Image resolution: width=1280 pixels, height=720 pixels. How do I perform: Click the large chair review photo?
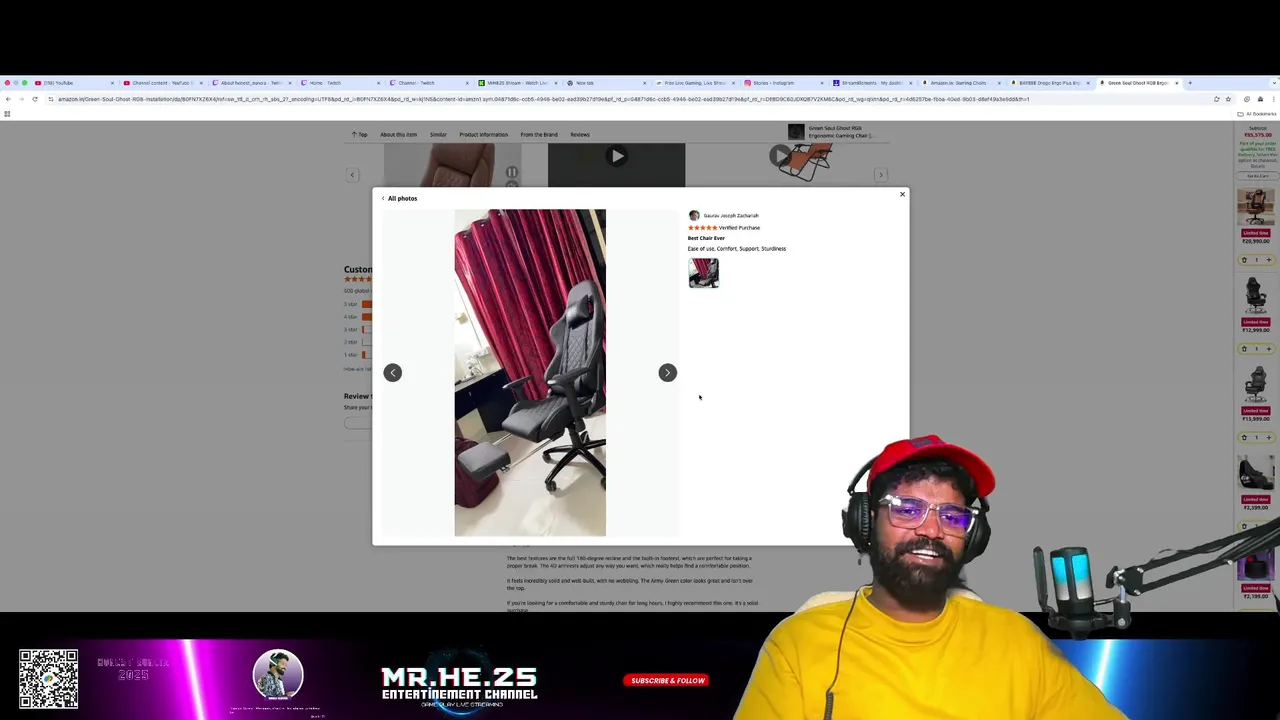pyautogui.click(x=530, y=373)
